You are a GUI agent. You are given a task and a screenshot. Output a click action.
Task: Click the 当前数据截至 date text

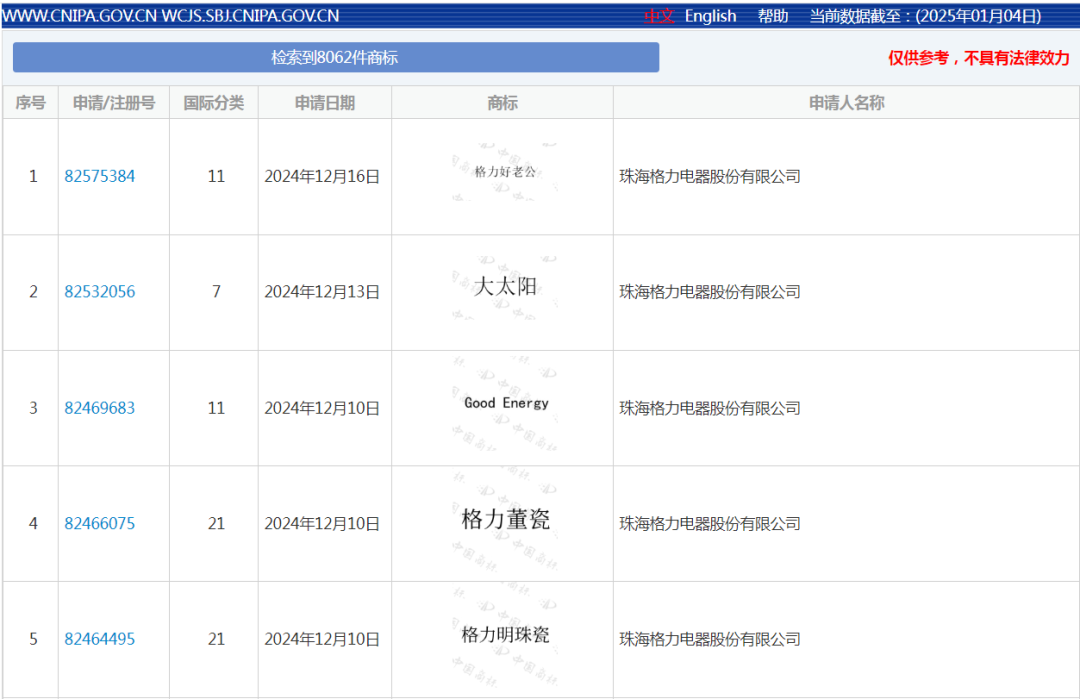[x=925, y=16]
